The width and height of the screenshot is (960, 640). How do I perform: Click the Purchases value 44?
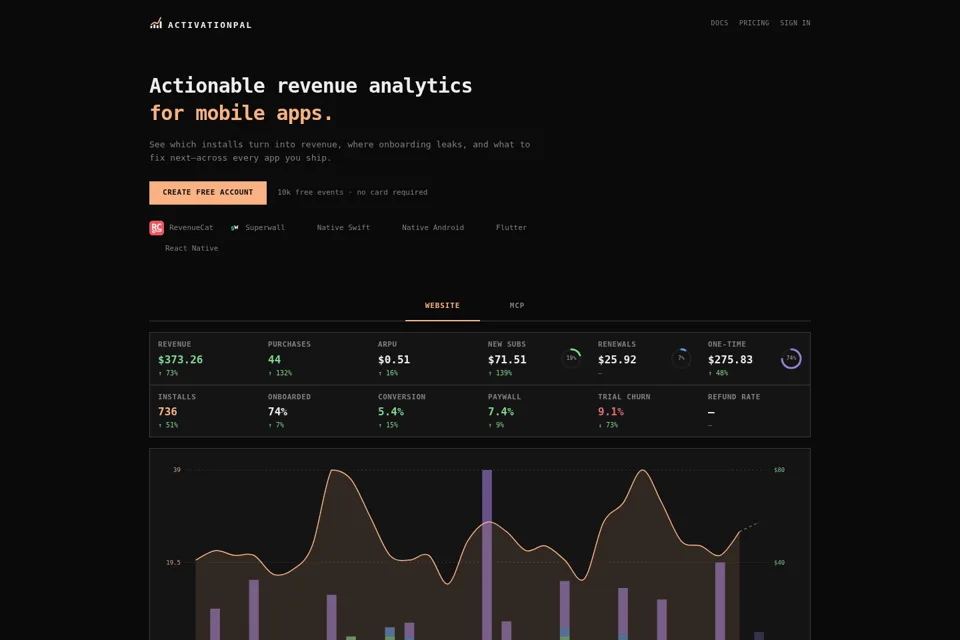pyautogui.click(x=274, y=360)
